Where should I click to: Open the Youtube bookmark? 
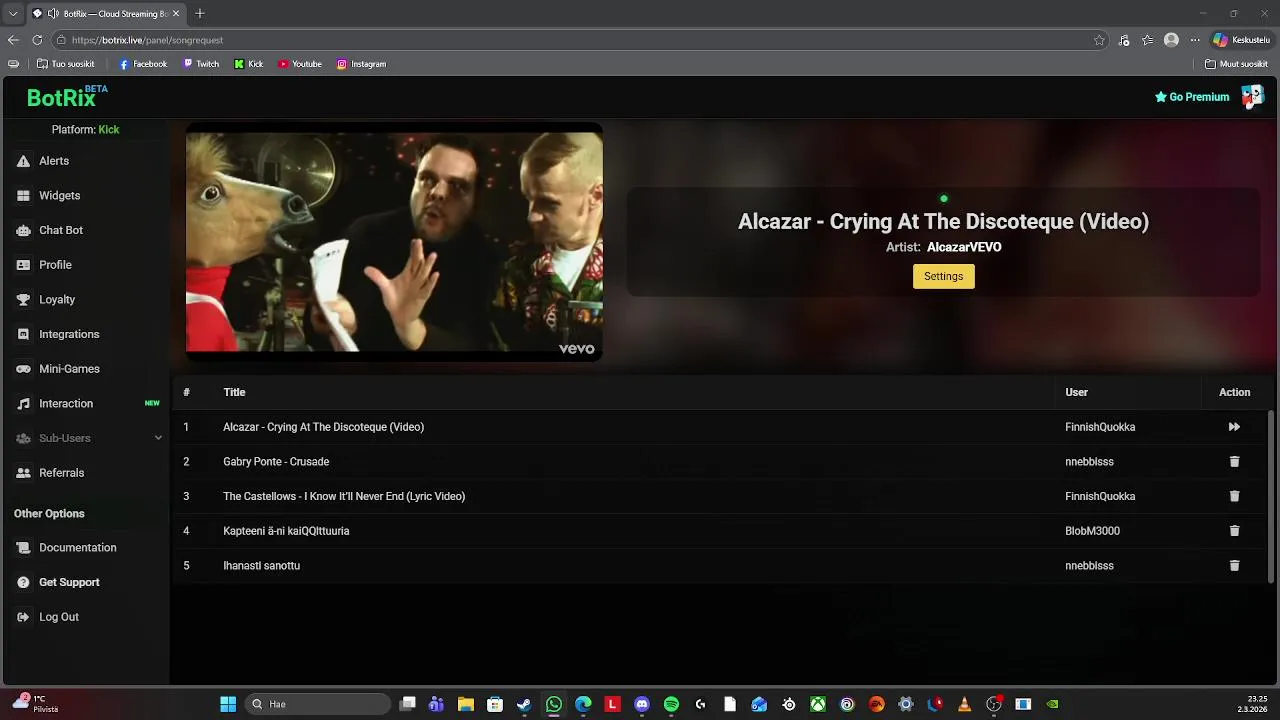point(300,64)
